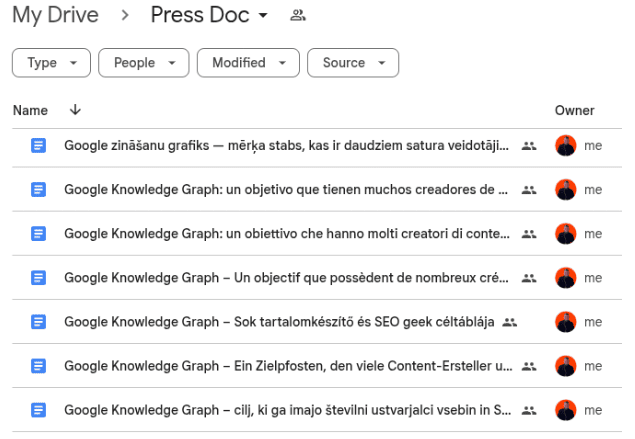Click shared icon on zināšanu grafiks row
635x439 pixels.
pyautogui.click(x=529, y=146)
